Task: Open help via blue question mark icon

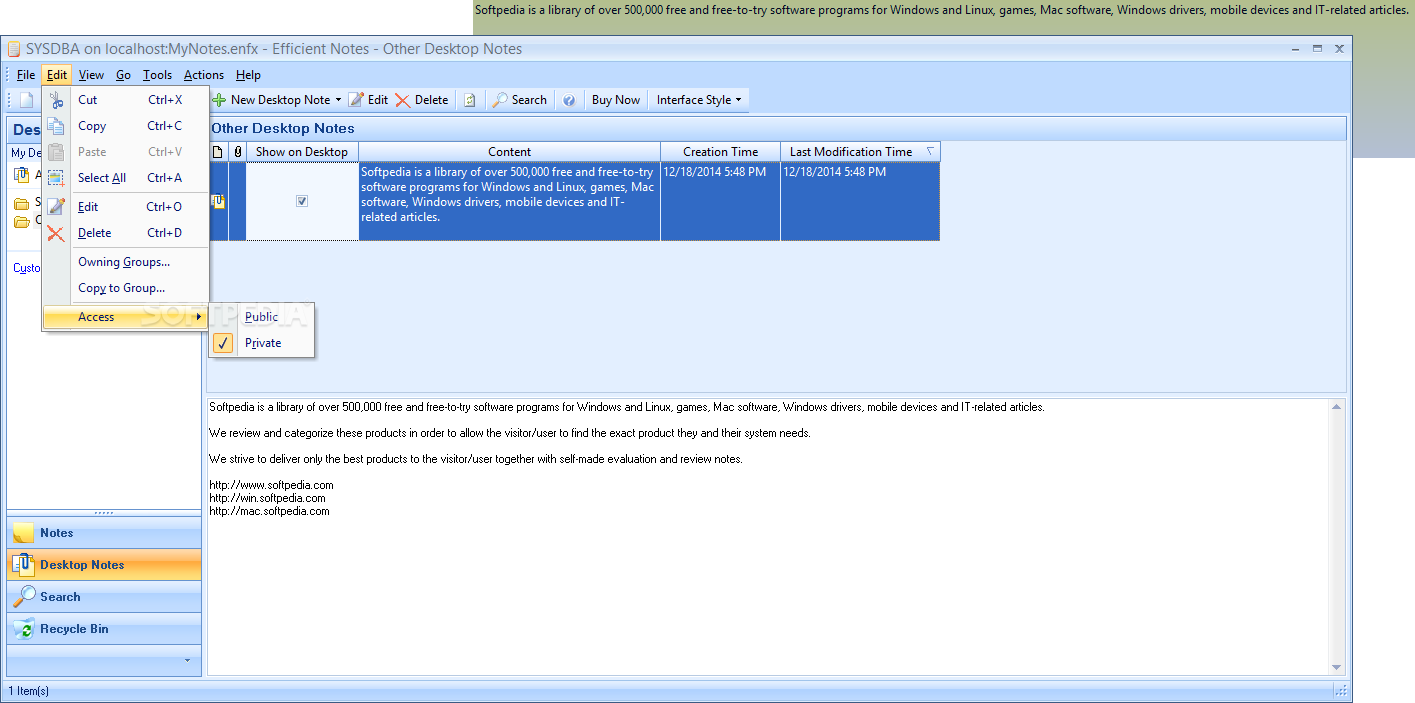Action: pyautogui.click(x=569, y=100)
